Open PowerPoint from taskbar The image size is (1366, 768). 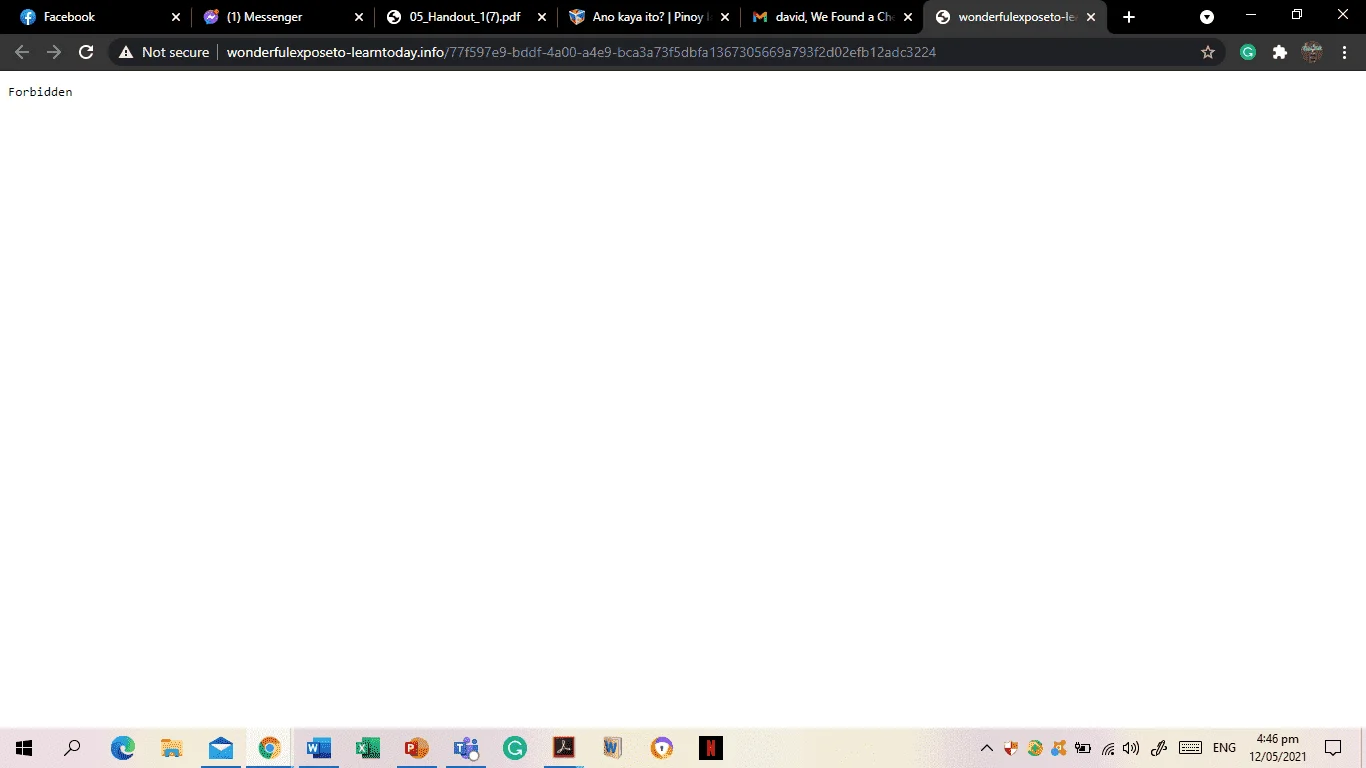pos(417,748)
